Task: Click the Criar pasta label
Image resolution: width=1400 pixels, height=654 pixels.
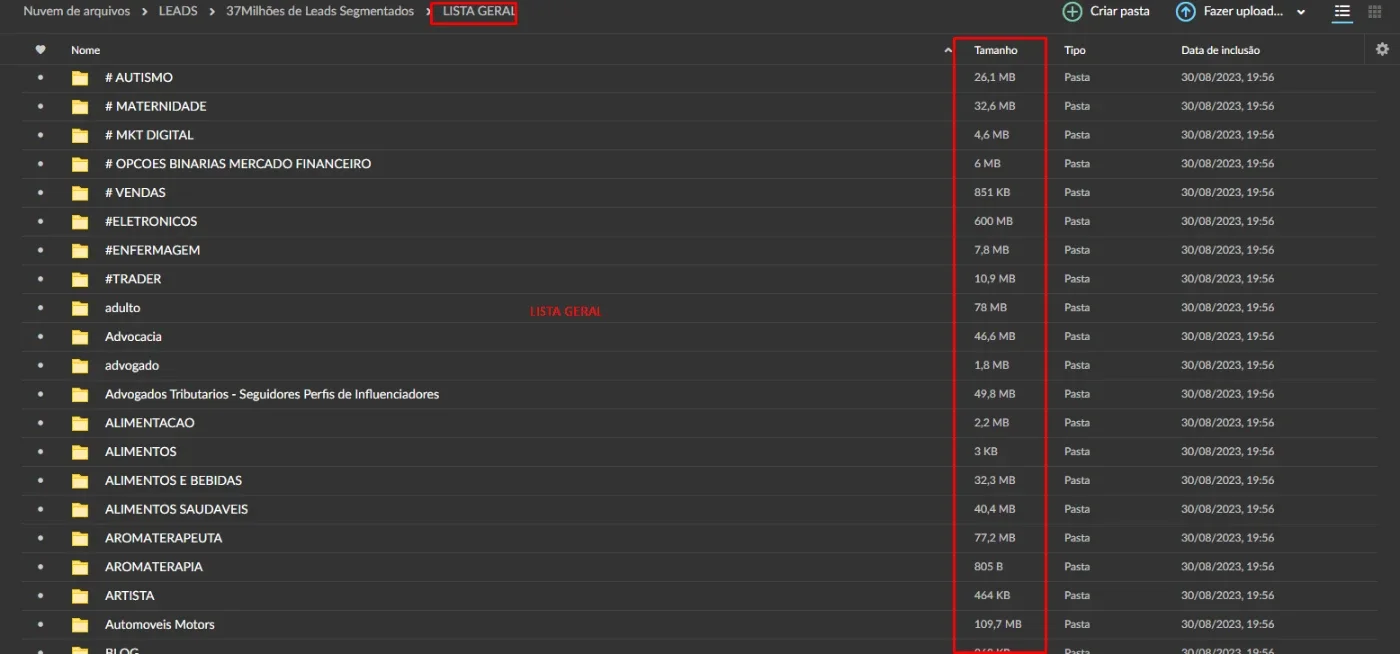Action: tap(1120, 11)
